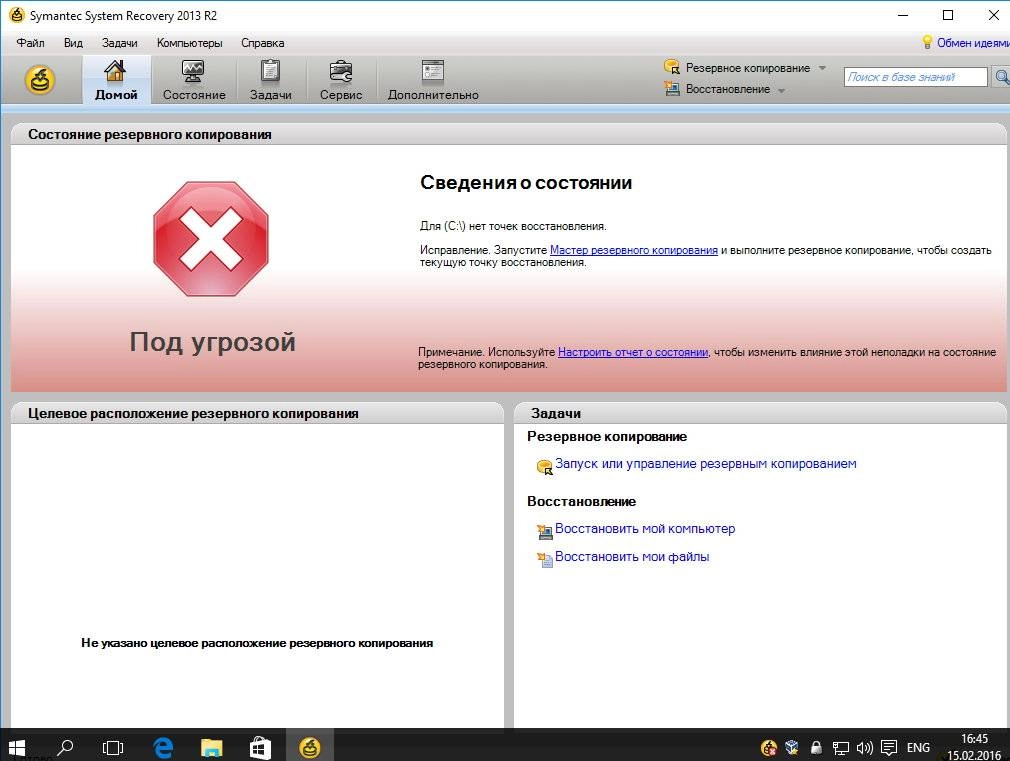Click the volume speaker tray icon
The width and height of the screenshot is (1010, 761).
pyautogui.click(x=864, y=747)
